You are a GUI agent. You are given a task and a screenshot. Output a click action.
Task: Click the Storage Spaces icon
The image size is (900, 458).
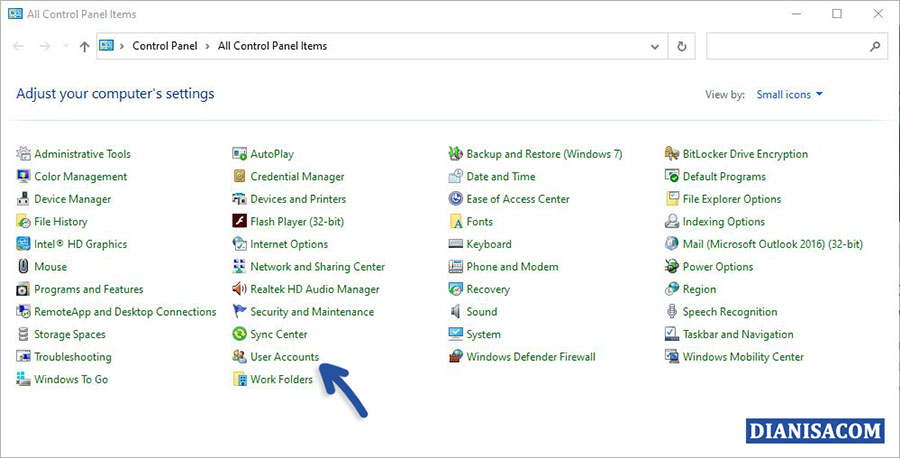coord(23,334)
